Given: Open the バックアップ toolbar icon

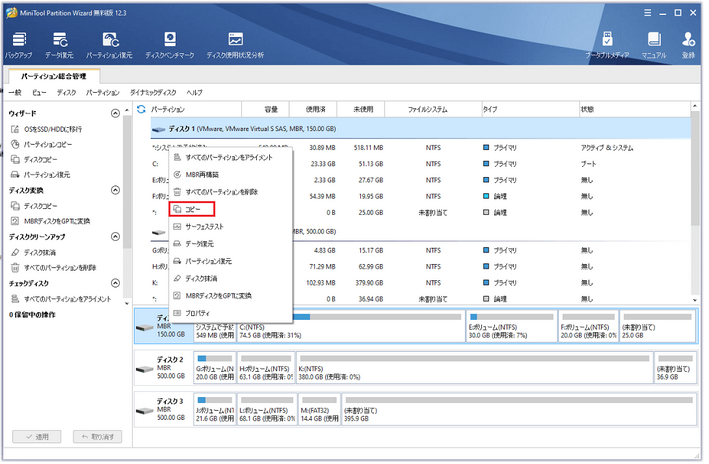Looking at the screenshot, I should pos(19,45).
